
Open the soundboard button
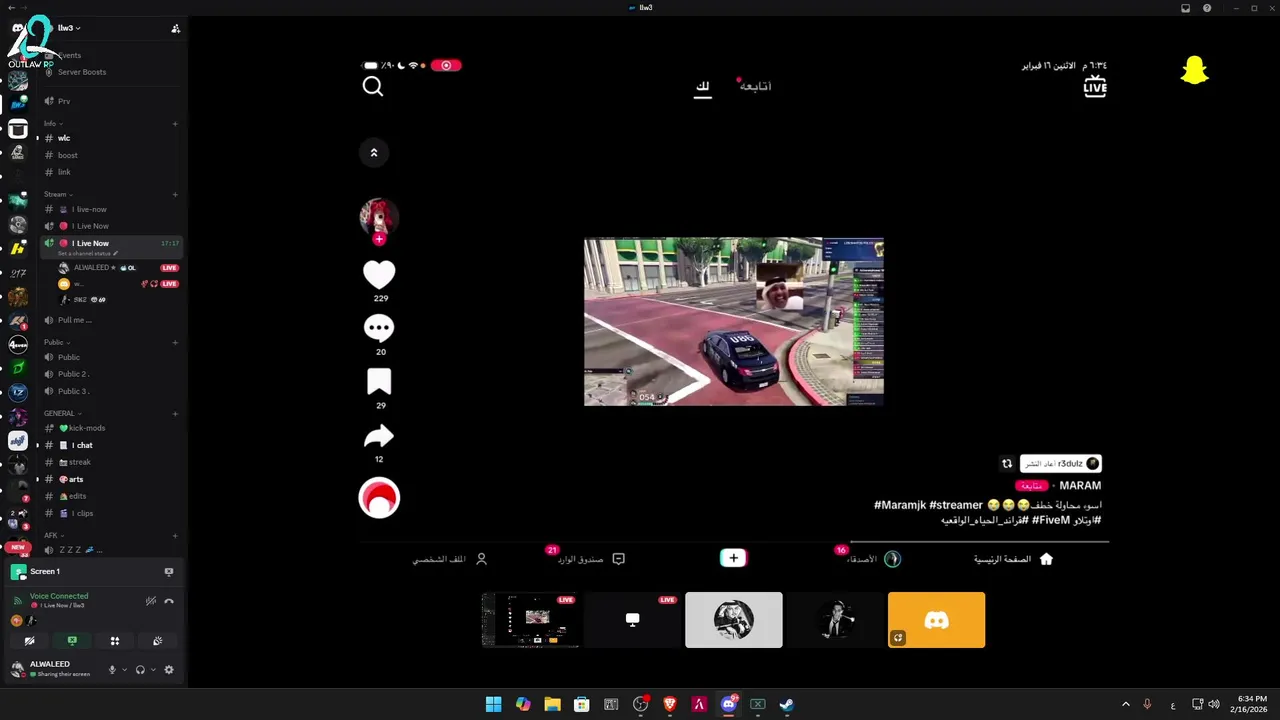pos(157,641)
